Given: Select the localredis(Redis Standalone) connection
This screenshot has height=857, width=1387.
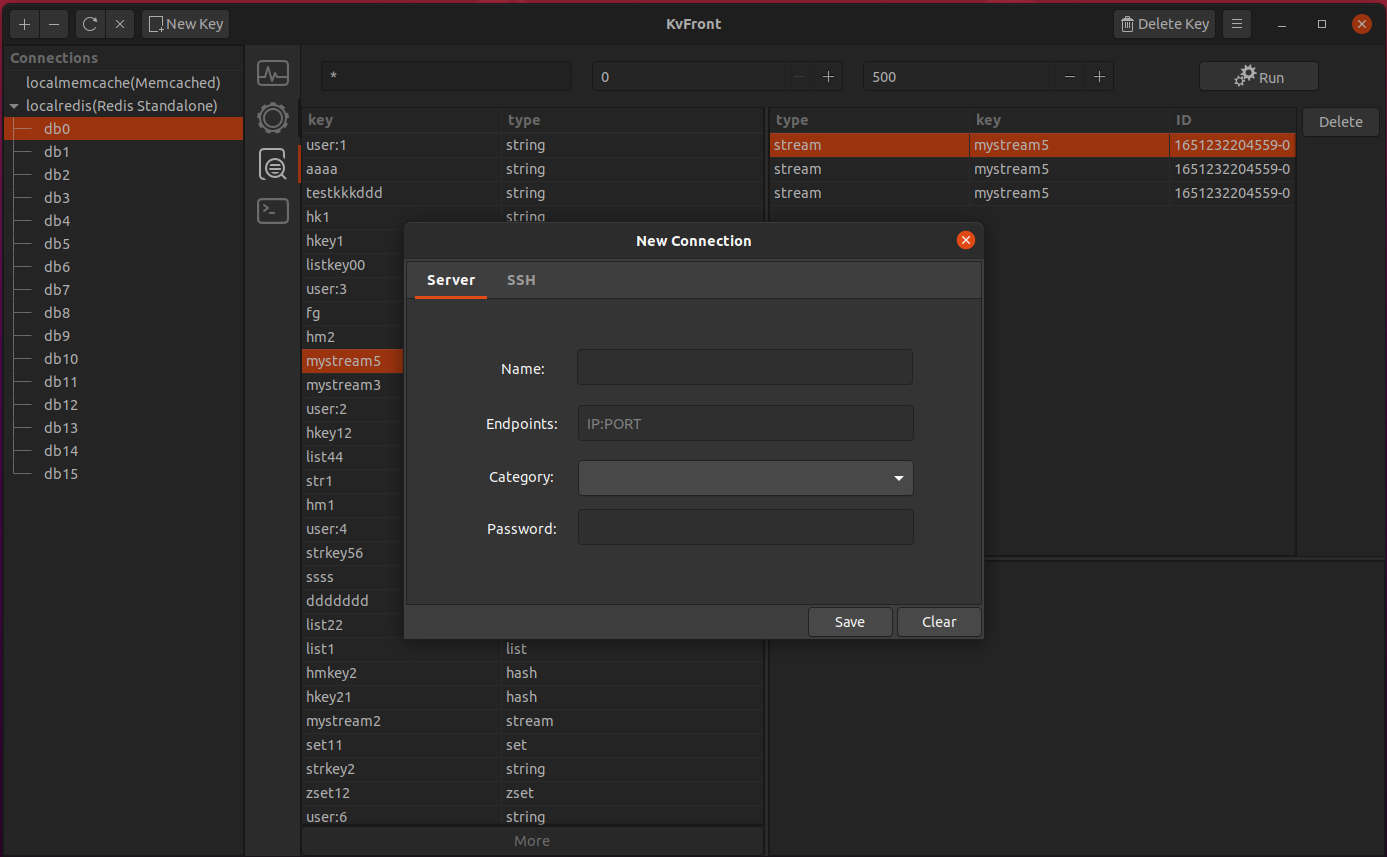Looking at the screenshot, I should (x=123, y=106).
